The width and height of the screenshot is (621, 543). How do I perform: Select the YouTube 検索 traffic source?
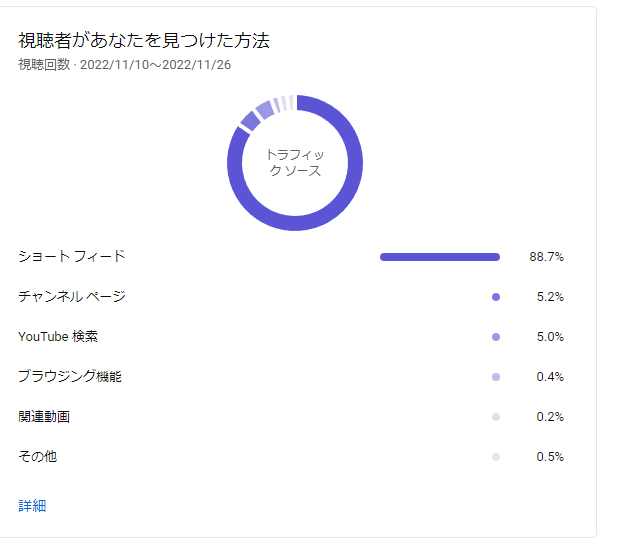tap(58, 336)
